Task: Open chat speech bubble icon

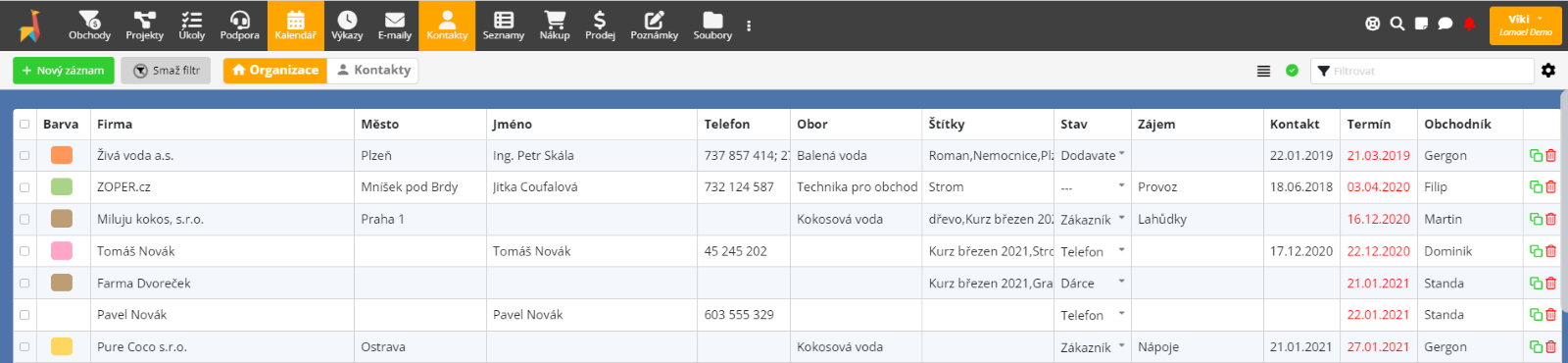Action: (1445, 24)
